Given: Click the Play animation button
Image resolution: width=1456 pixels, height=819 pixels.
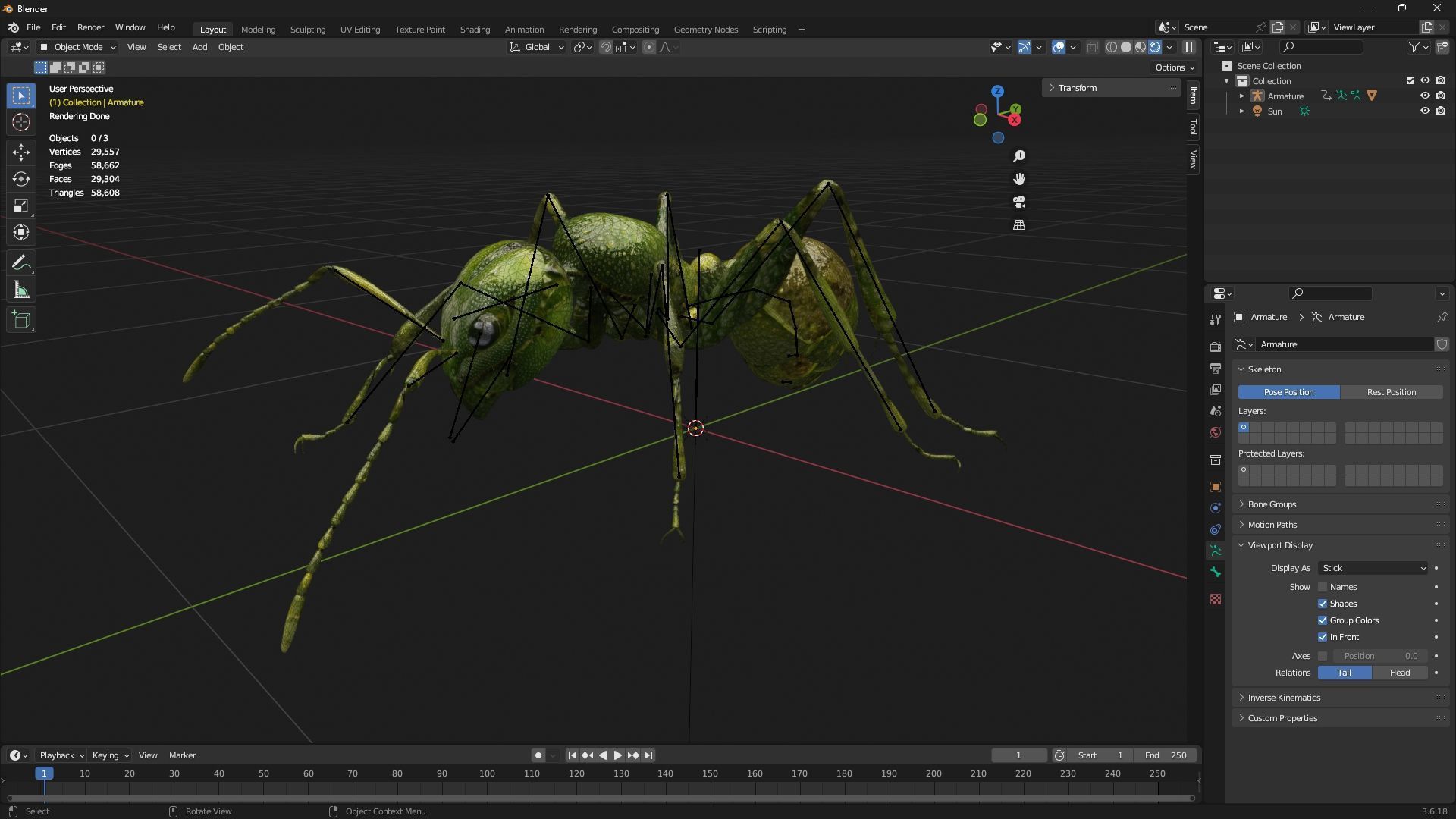Looking at the screenshot, I should pos(617,755).
